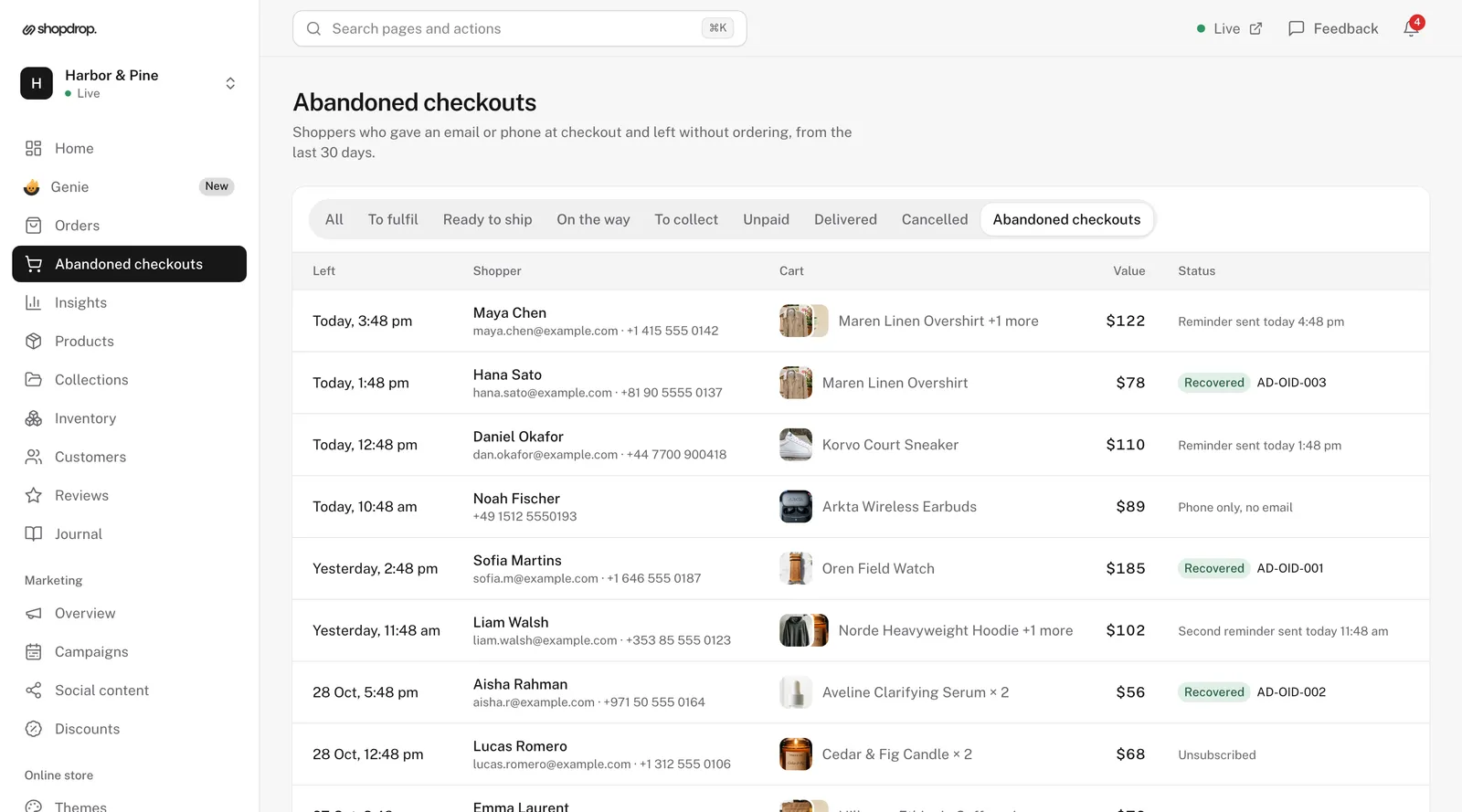Click the Inventory blocks icon
Viewport: 1462px width, 812px height.
click(34, 418)
